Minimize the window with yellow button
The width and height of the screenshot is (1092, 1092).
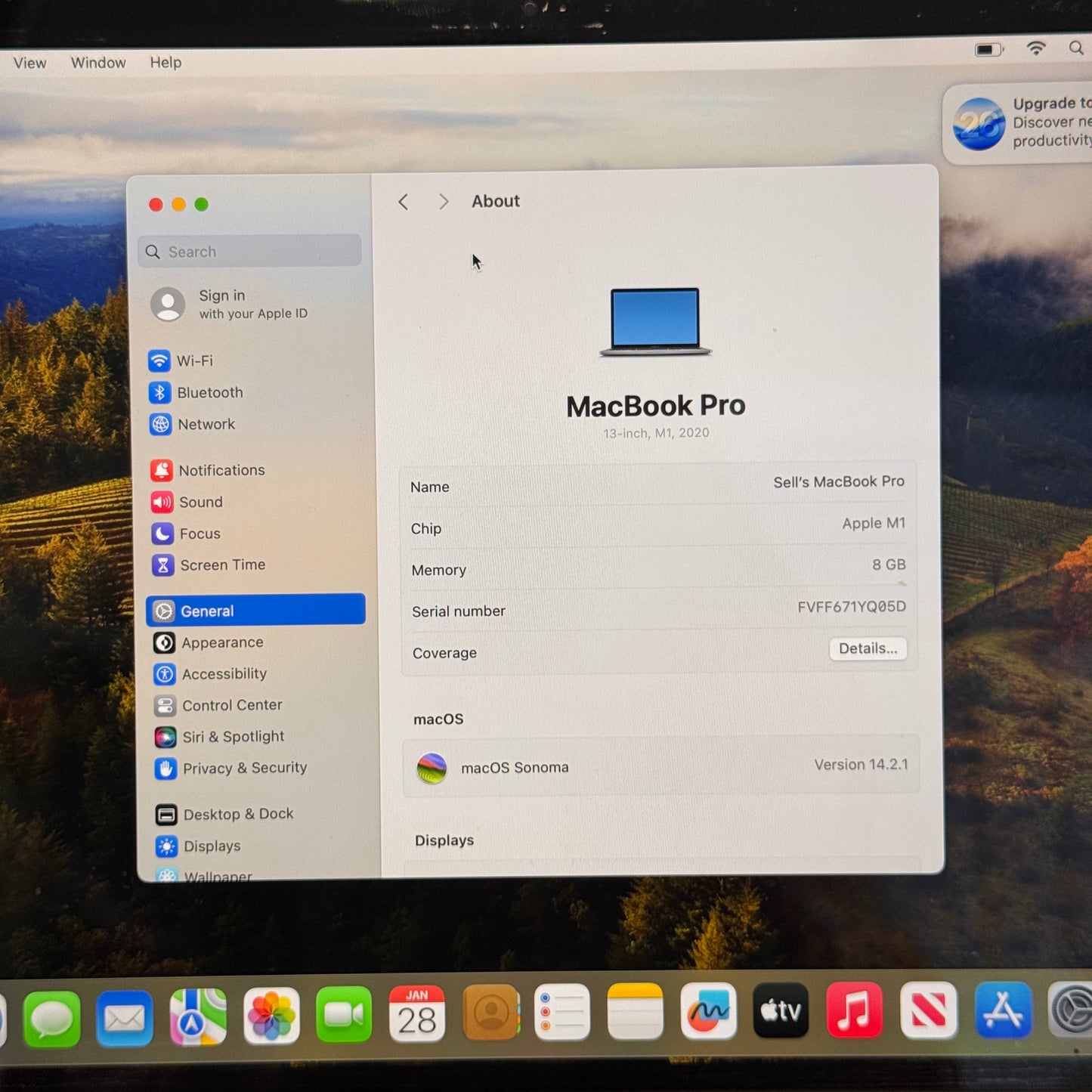[179, 205]
